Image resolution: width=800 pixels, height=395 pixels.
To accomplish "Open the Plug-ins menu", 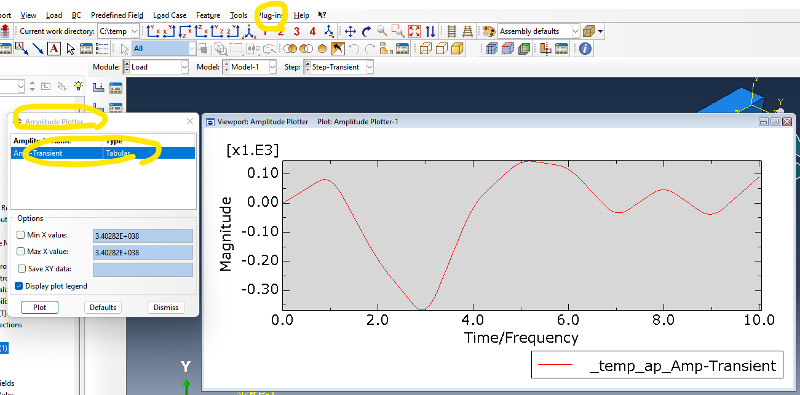I will coord(271,15).
